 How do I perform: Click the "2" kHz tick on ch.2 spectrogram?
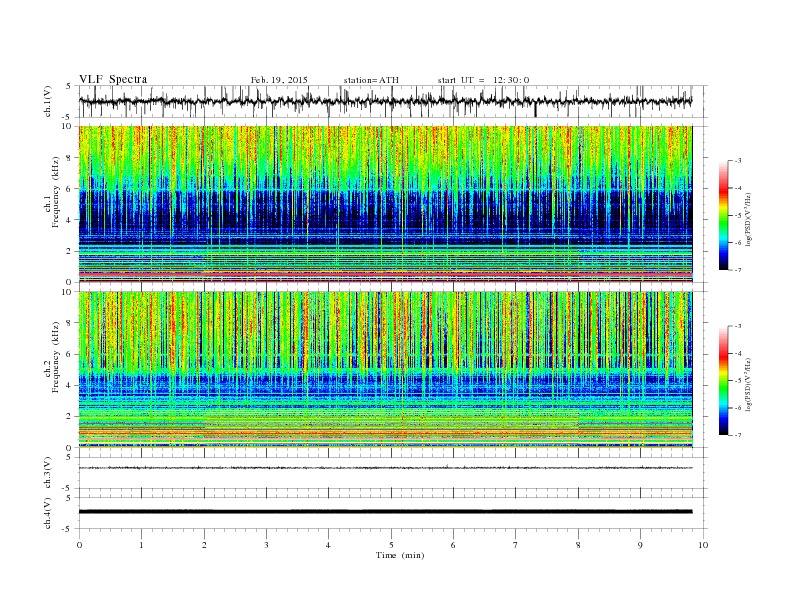tap(69, 417)
